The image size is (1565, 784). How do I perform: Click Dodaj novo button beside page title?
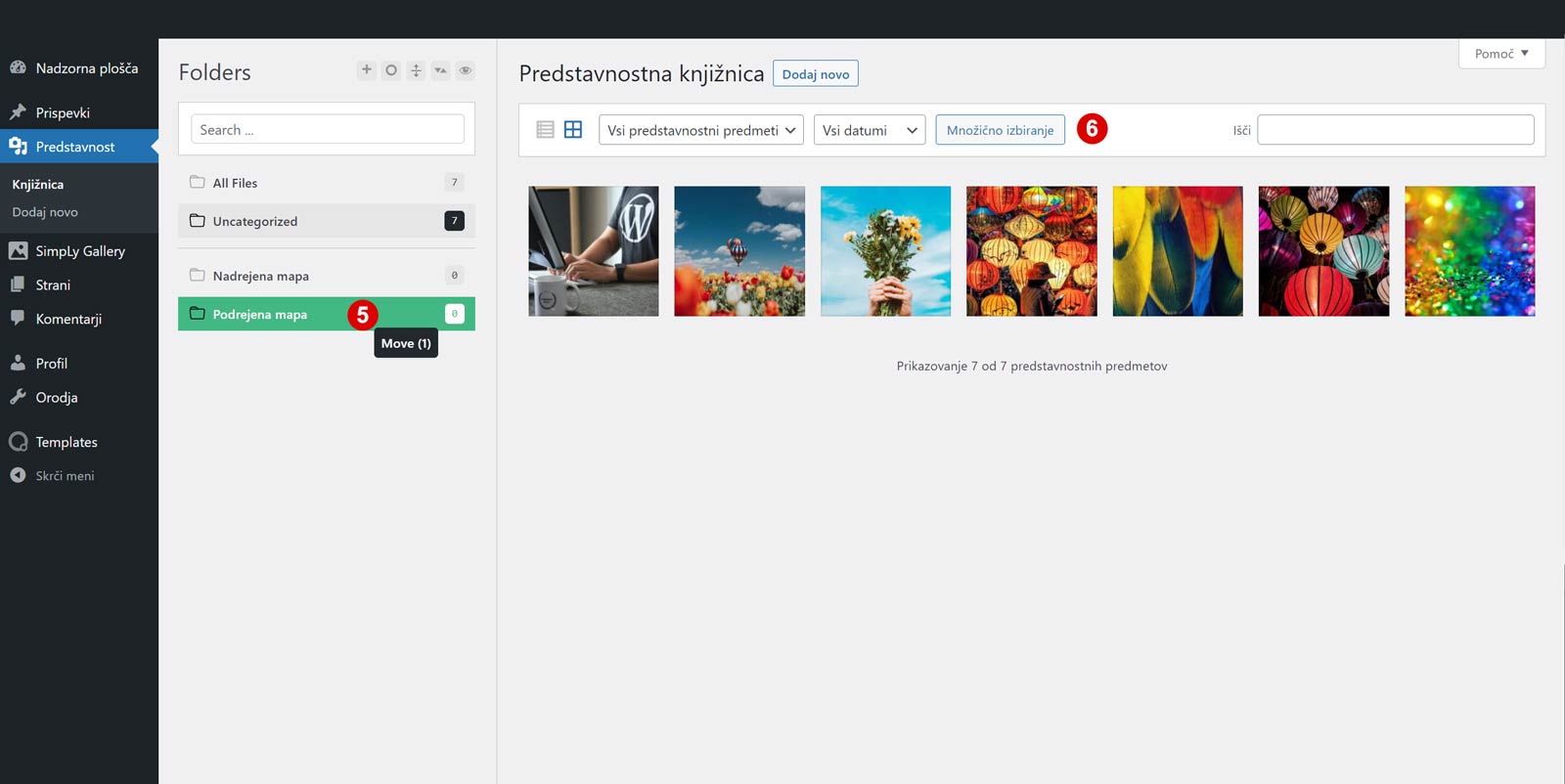point(816,73)
